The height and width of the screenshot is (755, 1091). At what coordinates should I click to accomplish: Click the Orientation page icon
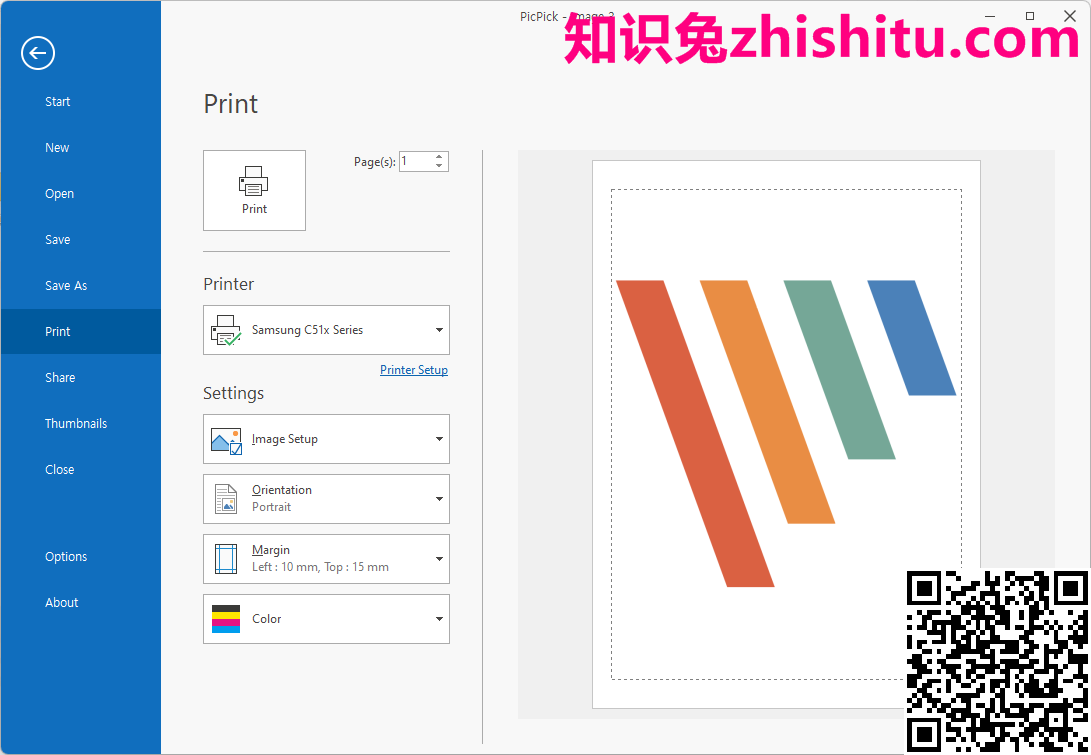pos(225,499)
